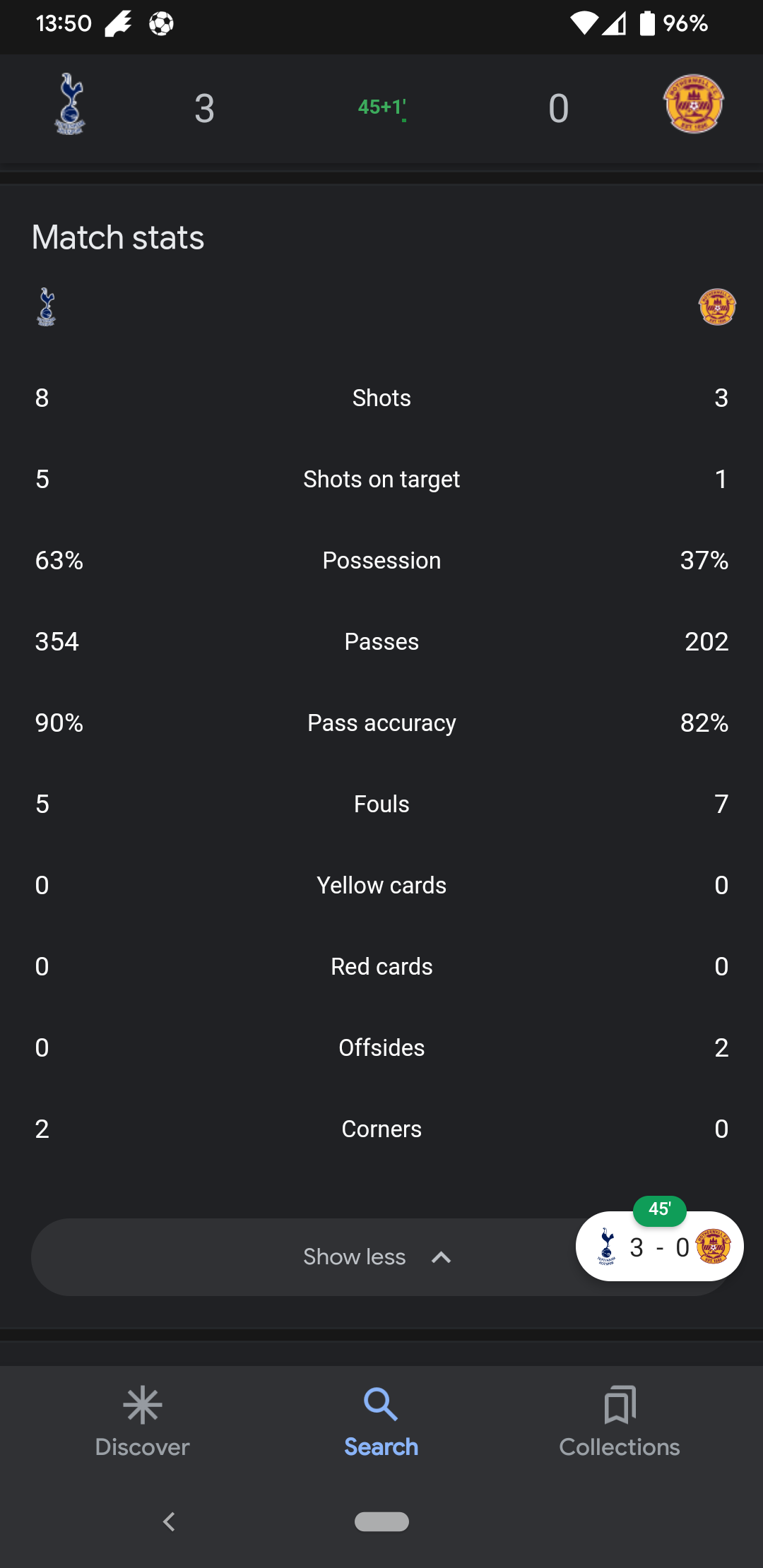763x1568 pixels.
Task: Tap the football notification icon in the status bar
Action: 161,24
